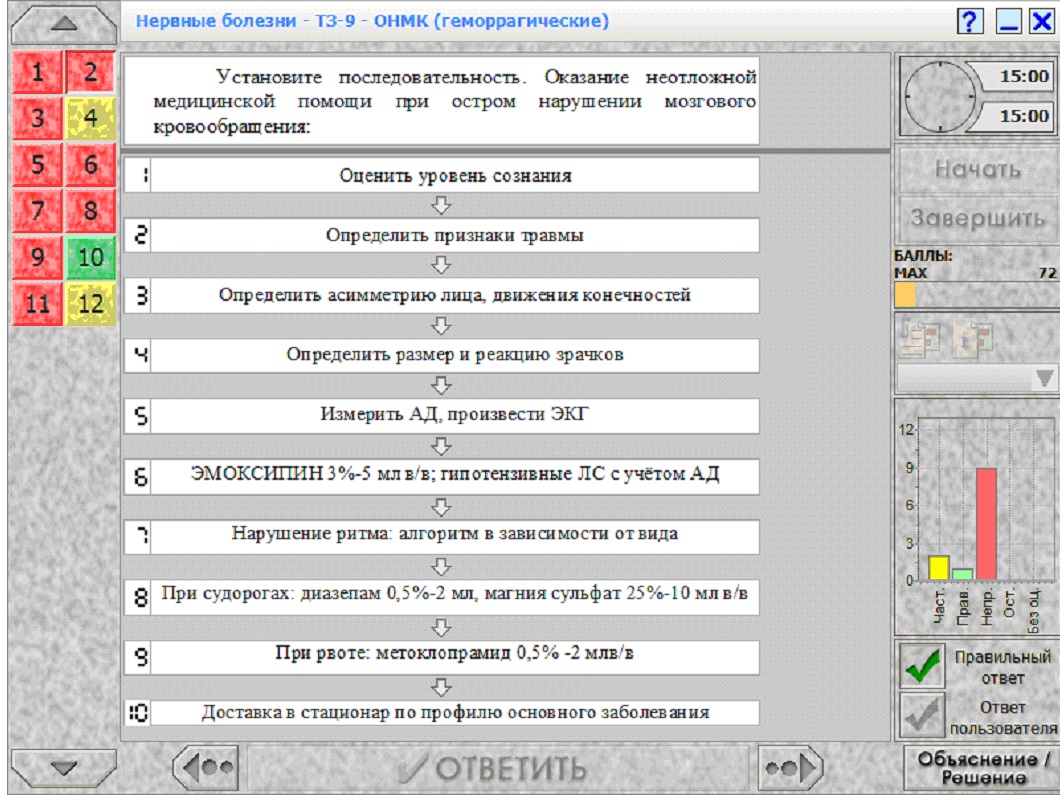Select step 'Нарушение ритма: алгоритм'
Image resolution: width=1060 pixels, height=795 pixels.
(441, 536)
